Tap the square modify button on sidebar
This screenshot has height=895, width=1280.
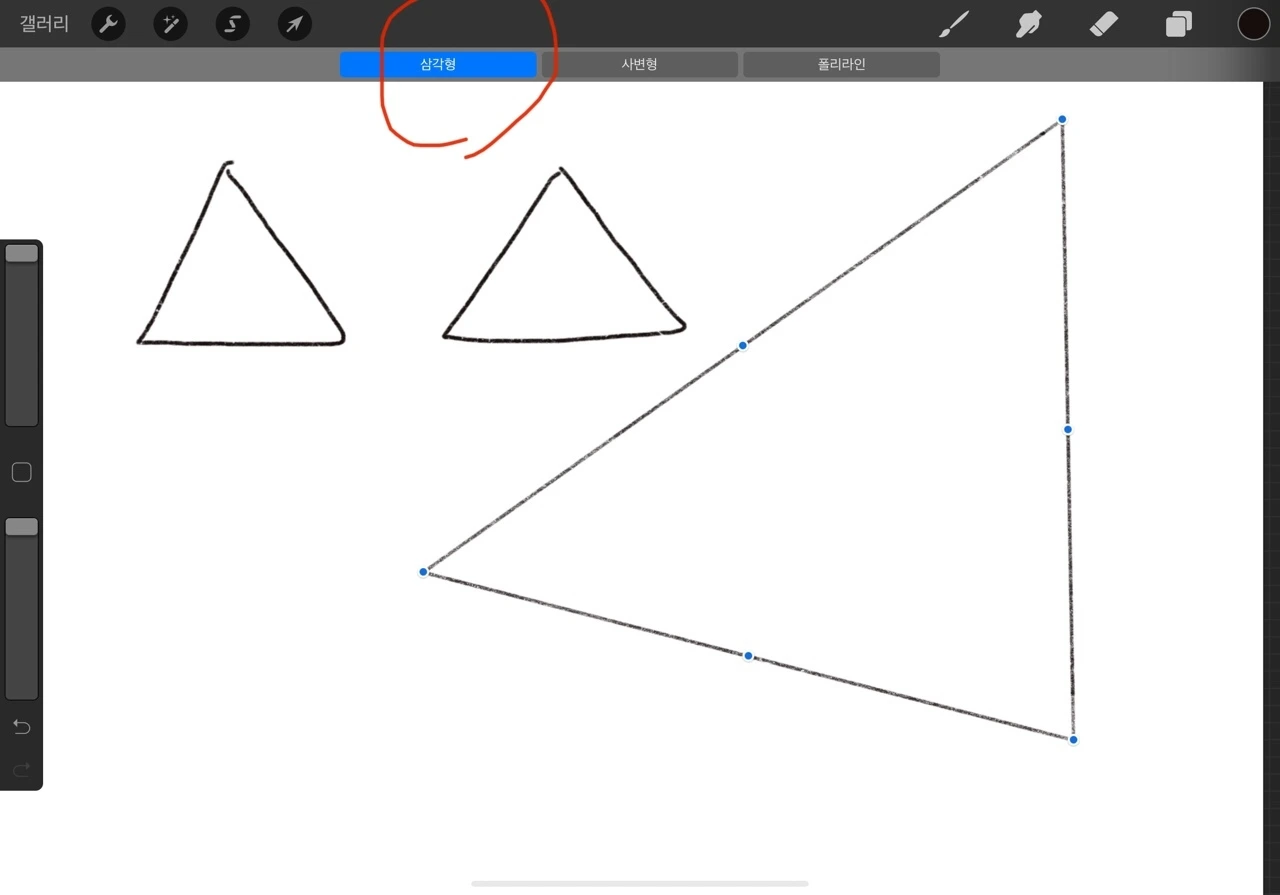(21, 472)
